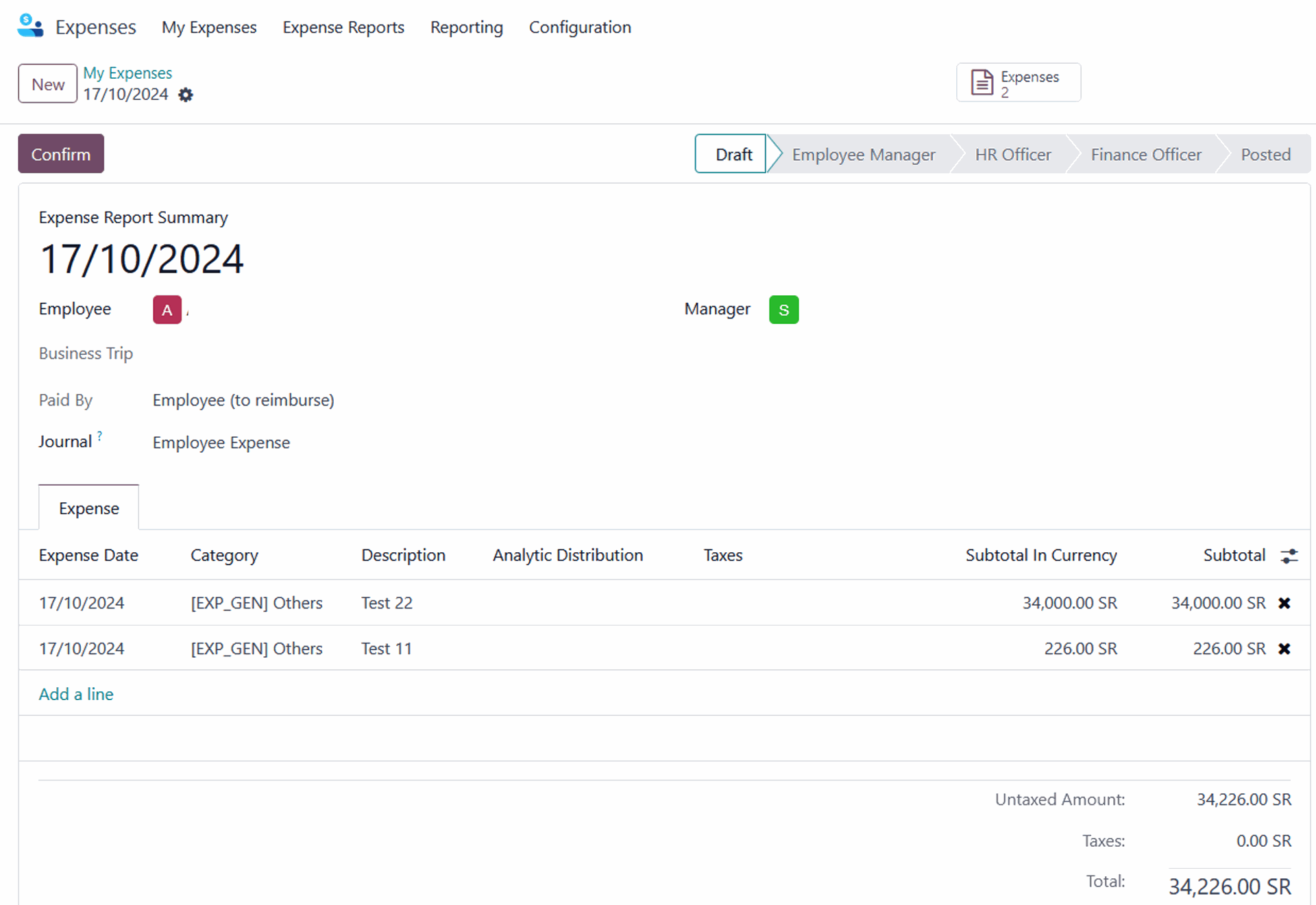Select the Employee Manager status stage
Image resolution: width=1316 pixels, height=905 pixels.
[863, 155]
